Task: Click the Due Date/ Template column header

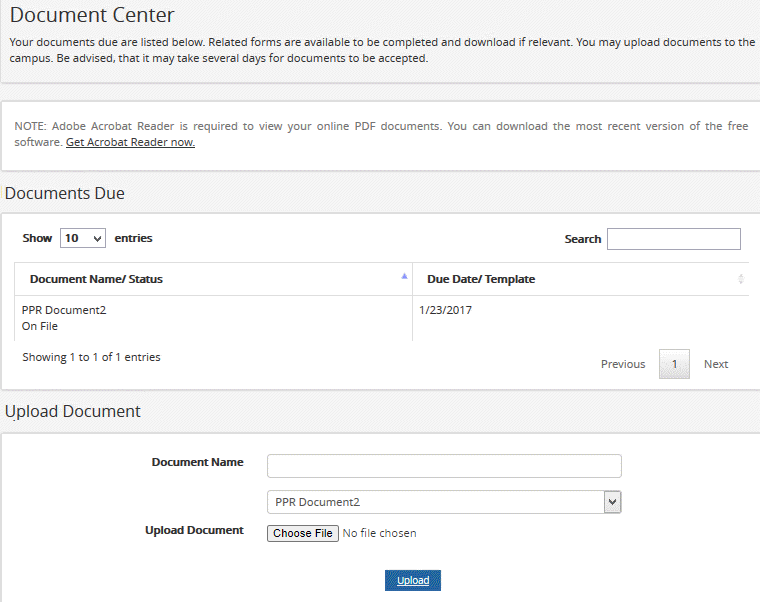Action: 481,279
